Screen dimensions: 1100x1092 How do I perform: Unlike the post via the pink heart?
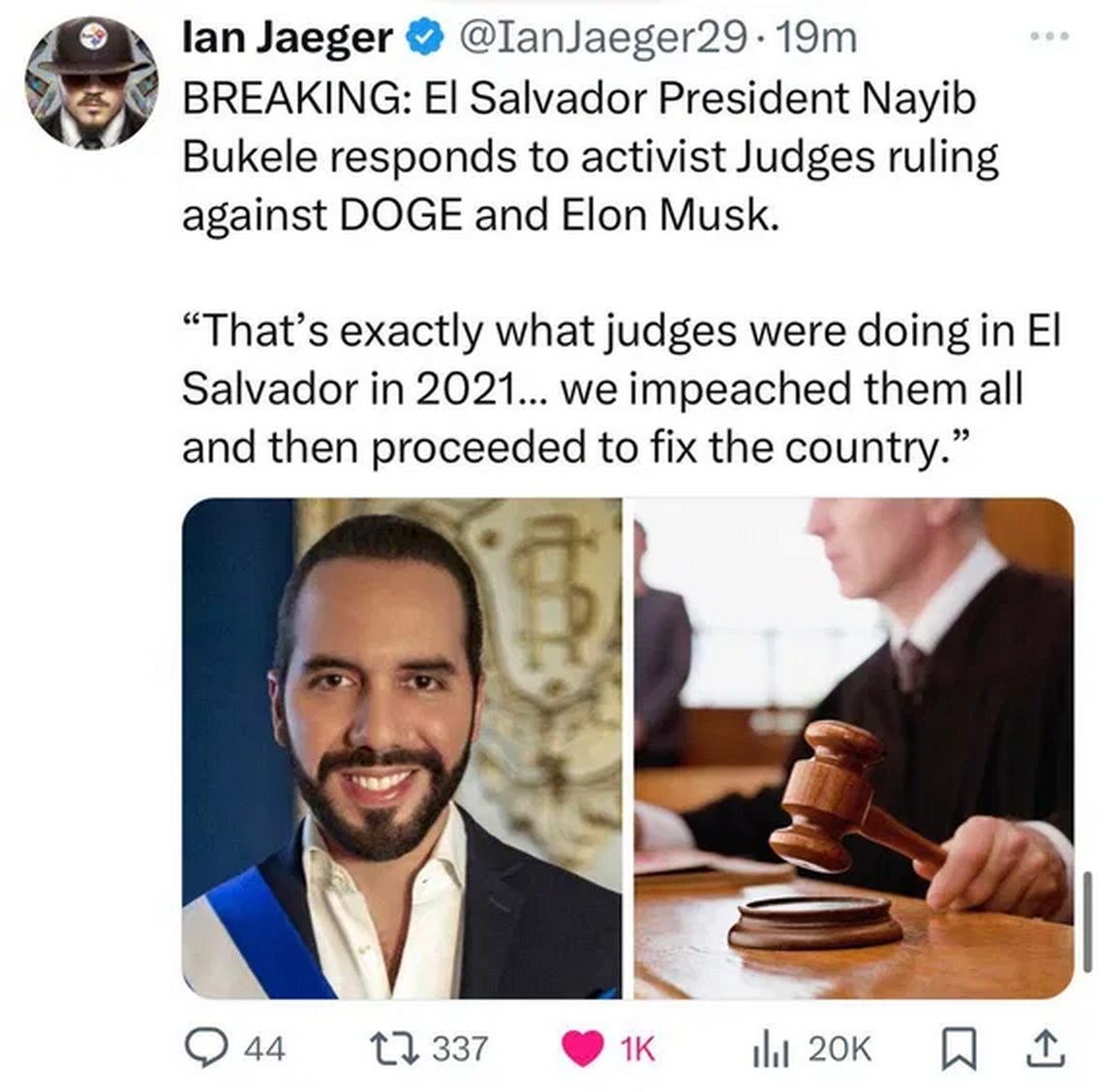tap(583, 1048)
